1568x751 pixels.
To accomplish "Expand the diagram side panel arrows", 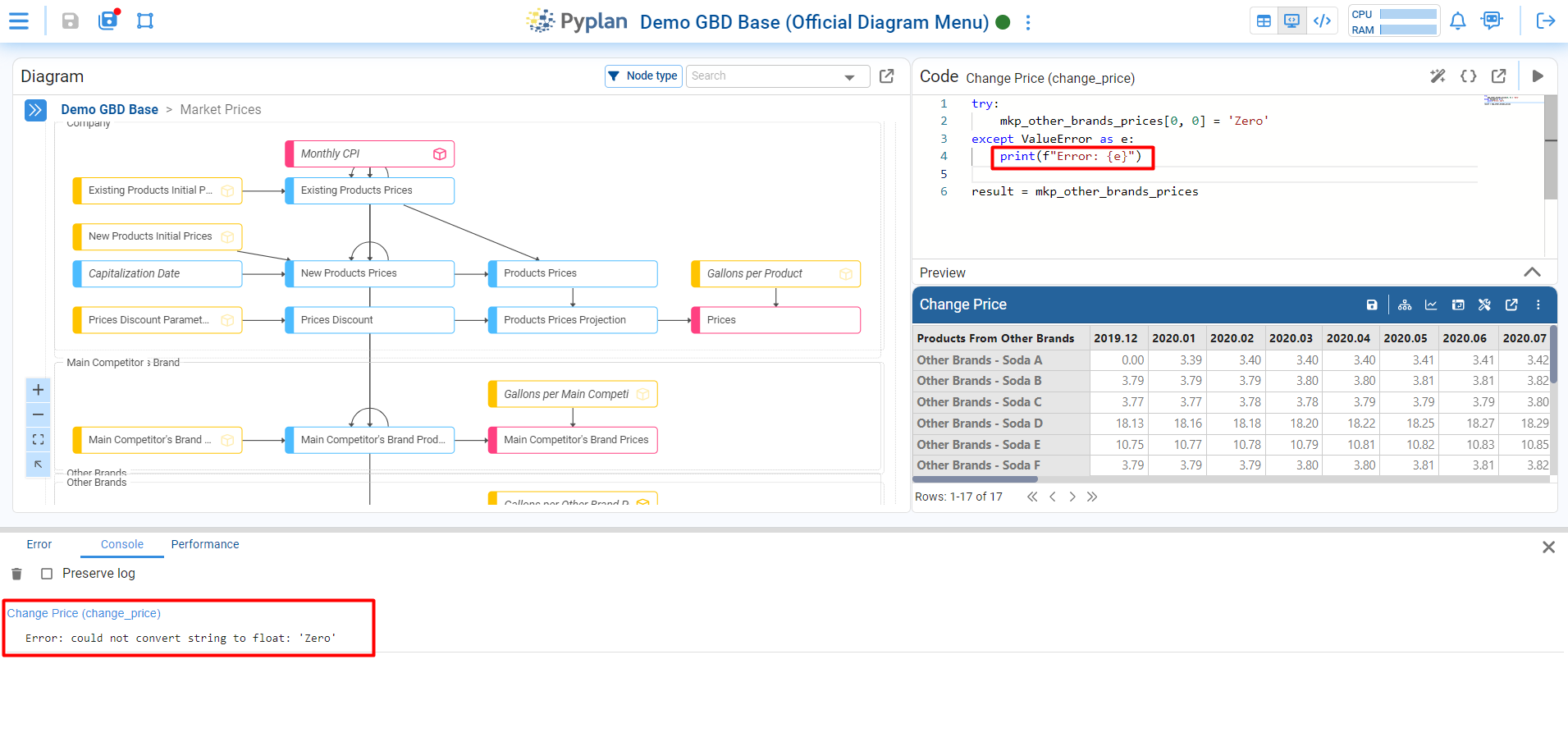I will click(35, 110).
